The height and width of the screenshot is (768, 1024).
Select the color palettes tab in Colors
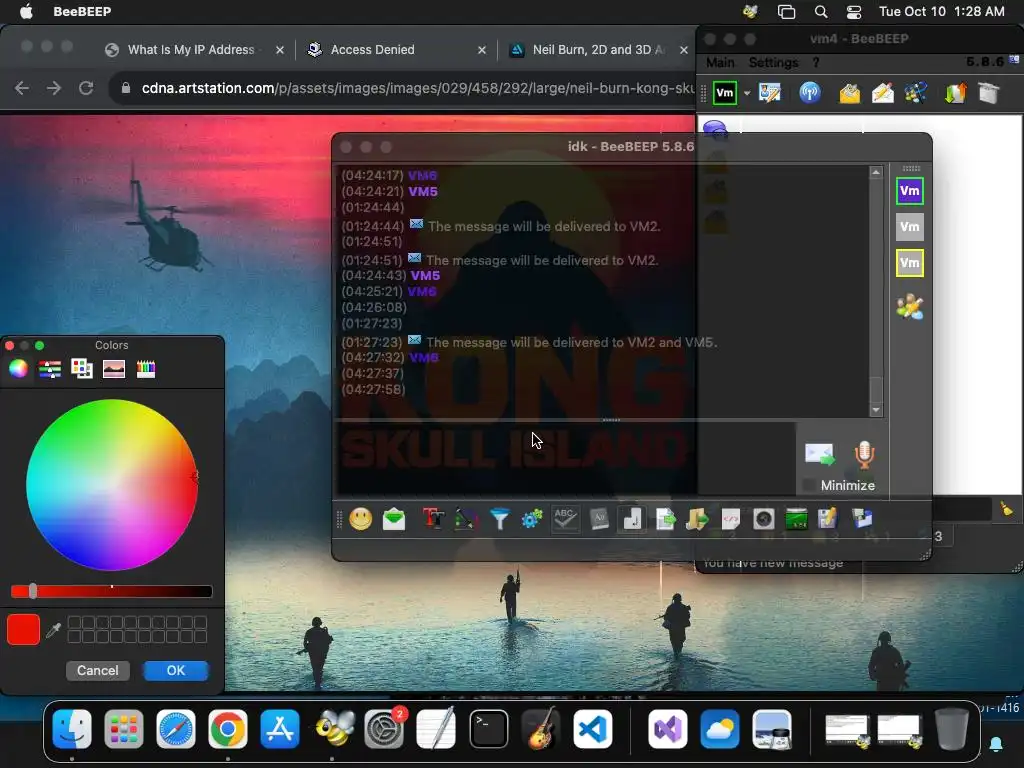pyautogui.click(x=82, y=369)
